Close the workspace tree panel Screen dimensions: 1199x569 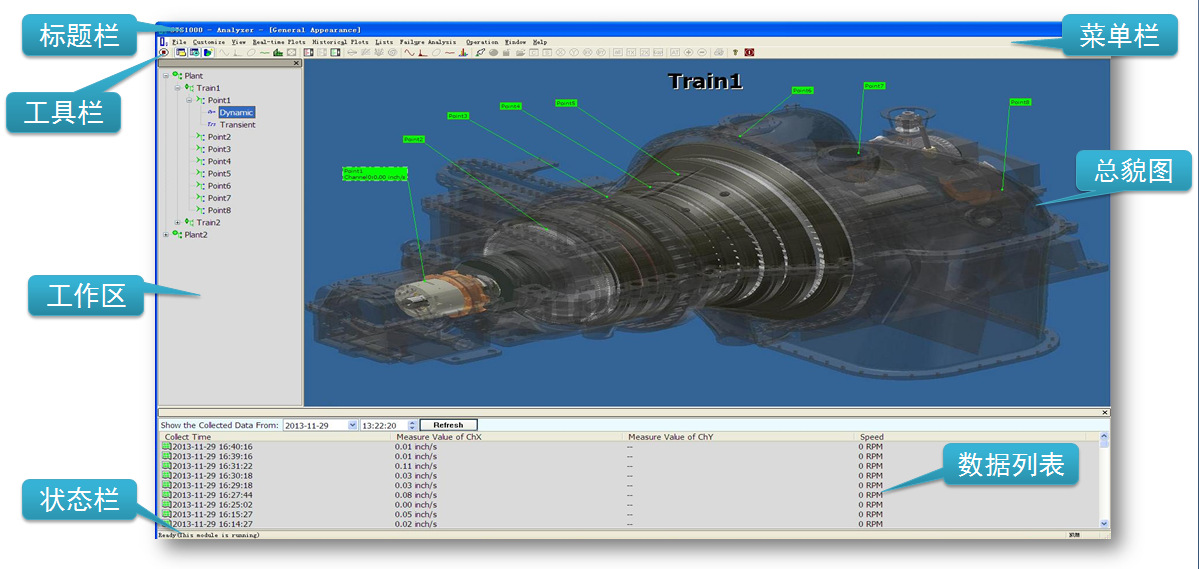coord(296,63)
